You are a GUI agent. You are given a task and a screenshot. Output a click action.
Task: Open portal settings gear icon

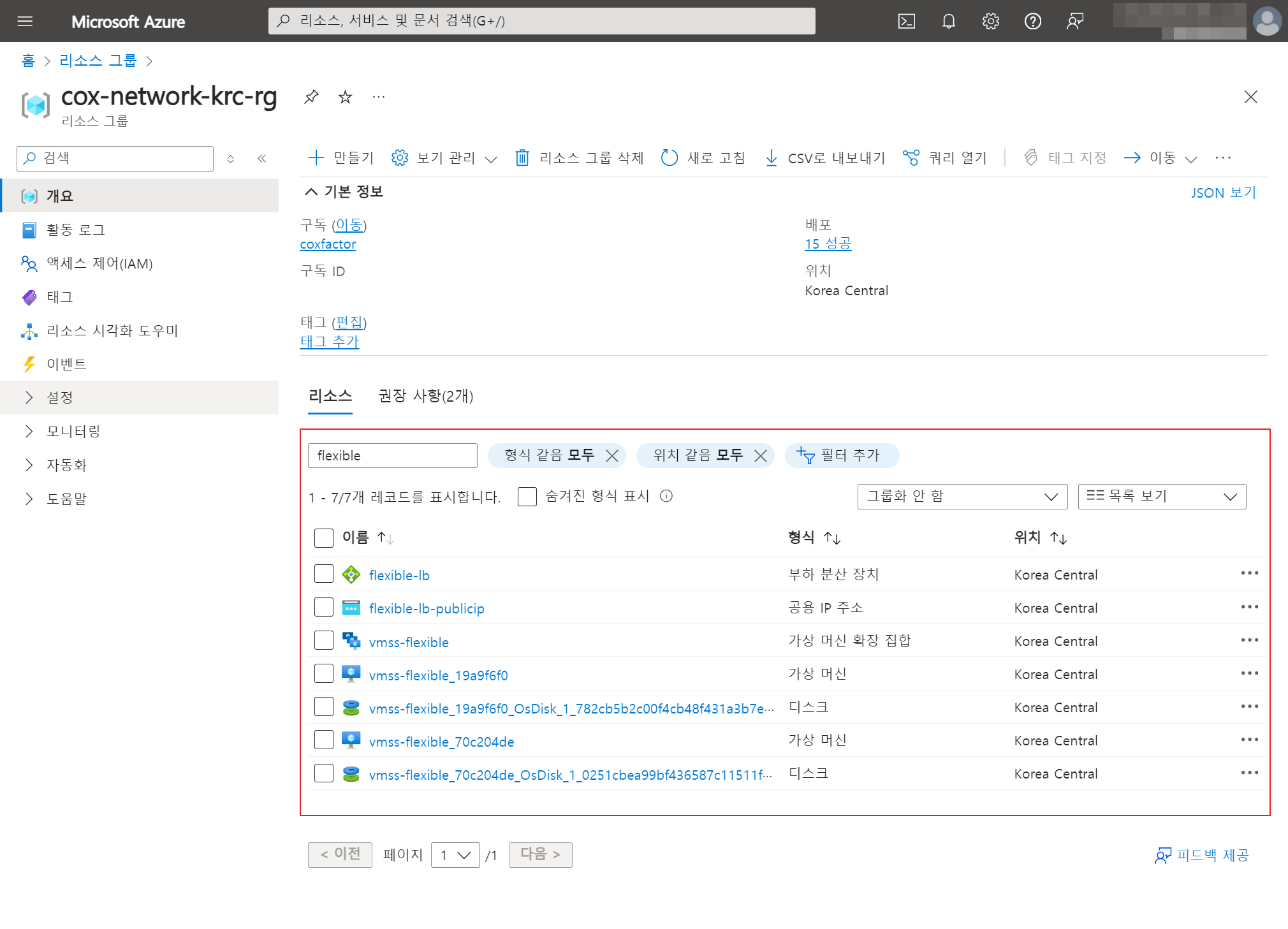(990, 21)
